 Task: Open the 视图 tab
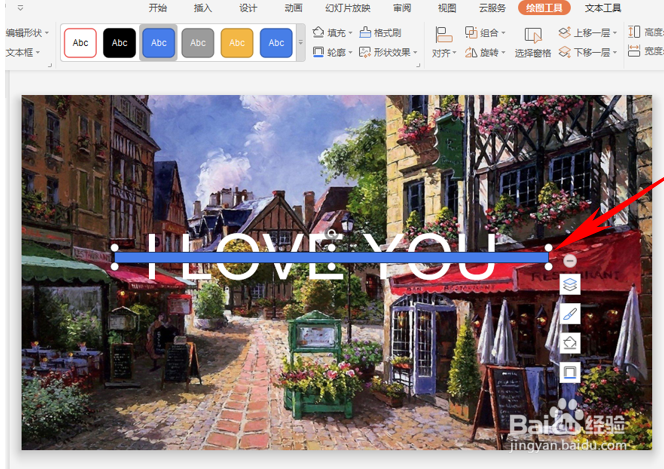tap(447, 8)
